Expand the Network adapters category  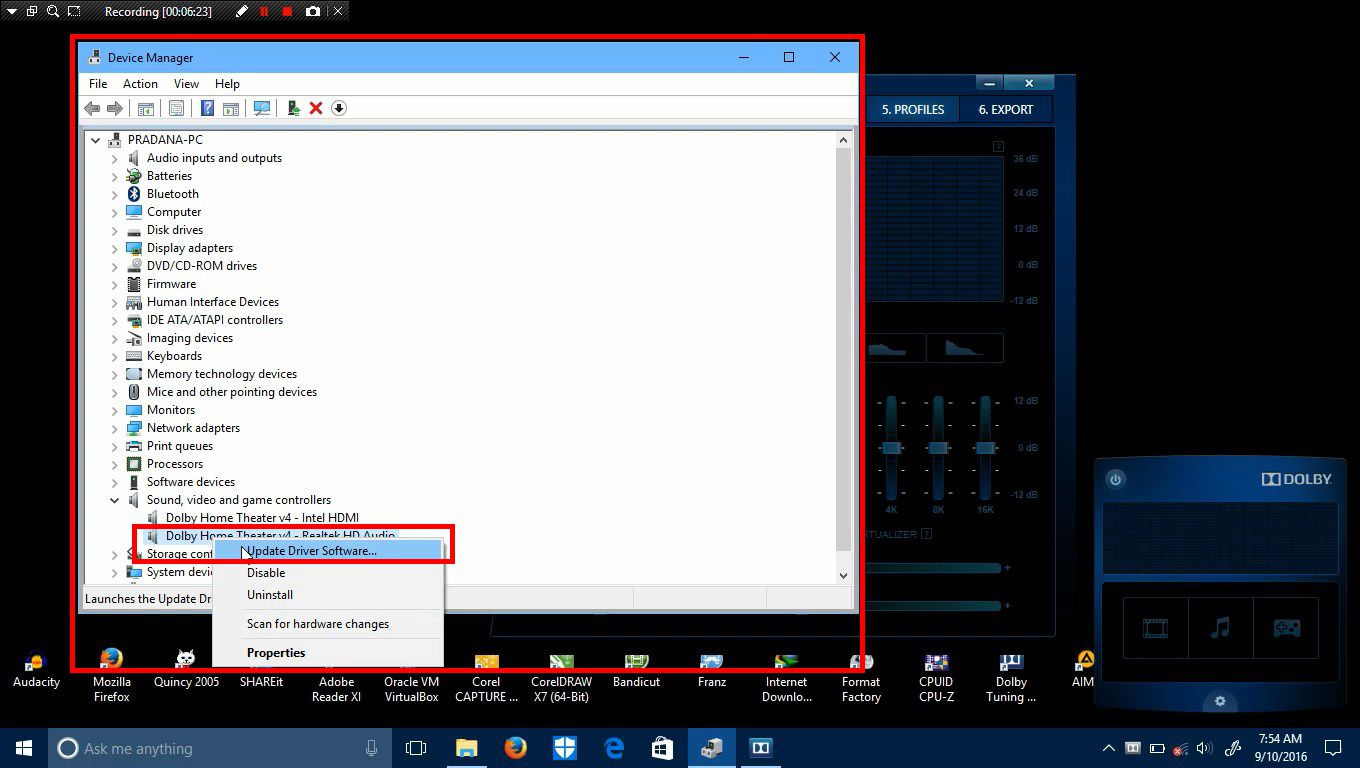(114, 428)
